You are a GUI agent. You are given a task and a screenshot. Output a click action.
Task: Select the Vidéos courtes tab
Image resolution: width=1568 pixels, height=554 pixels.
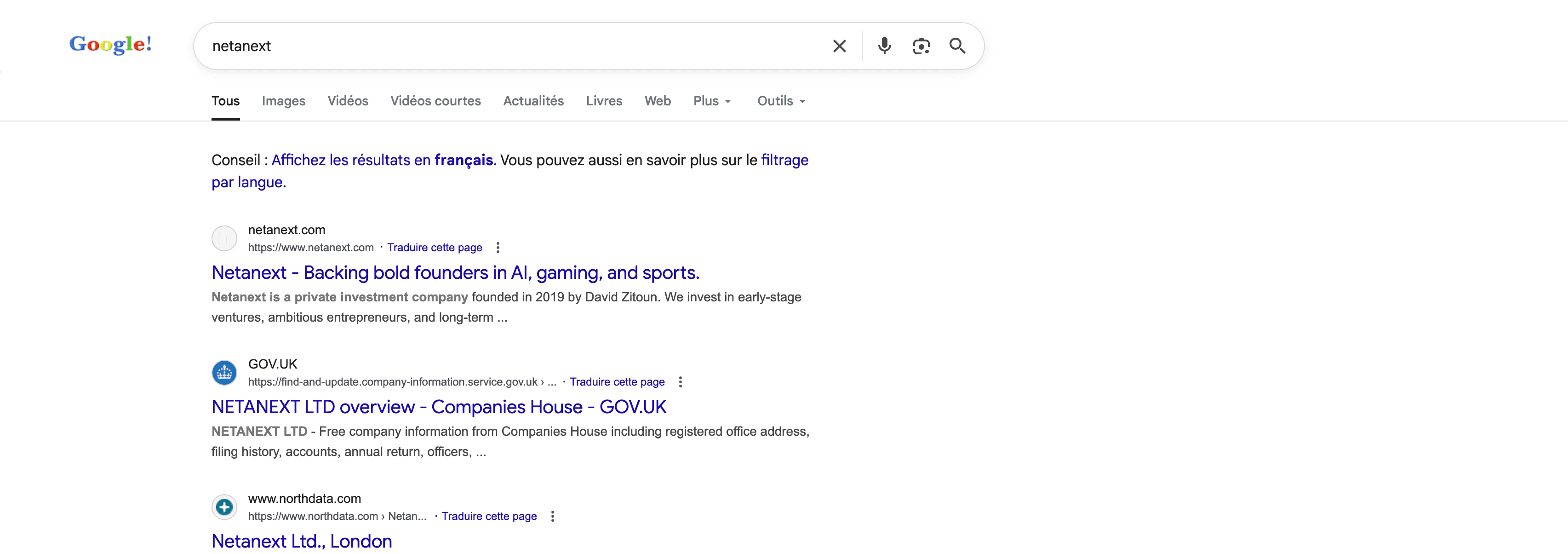tap(435, 101)
